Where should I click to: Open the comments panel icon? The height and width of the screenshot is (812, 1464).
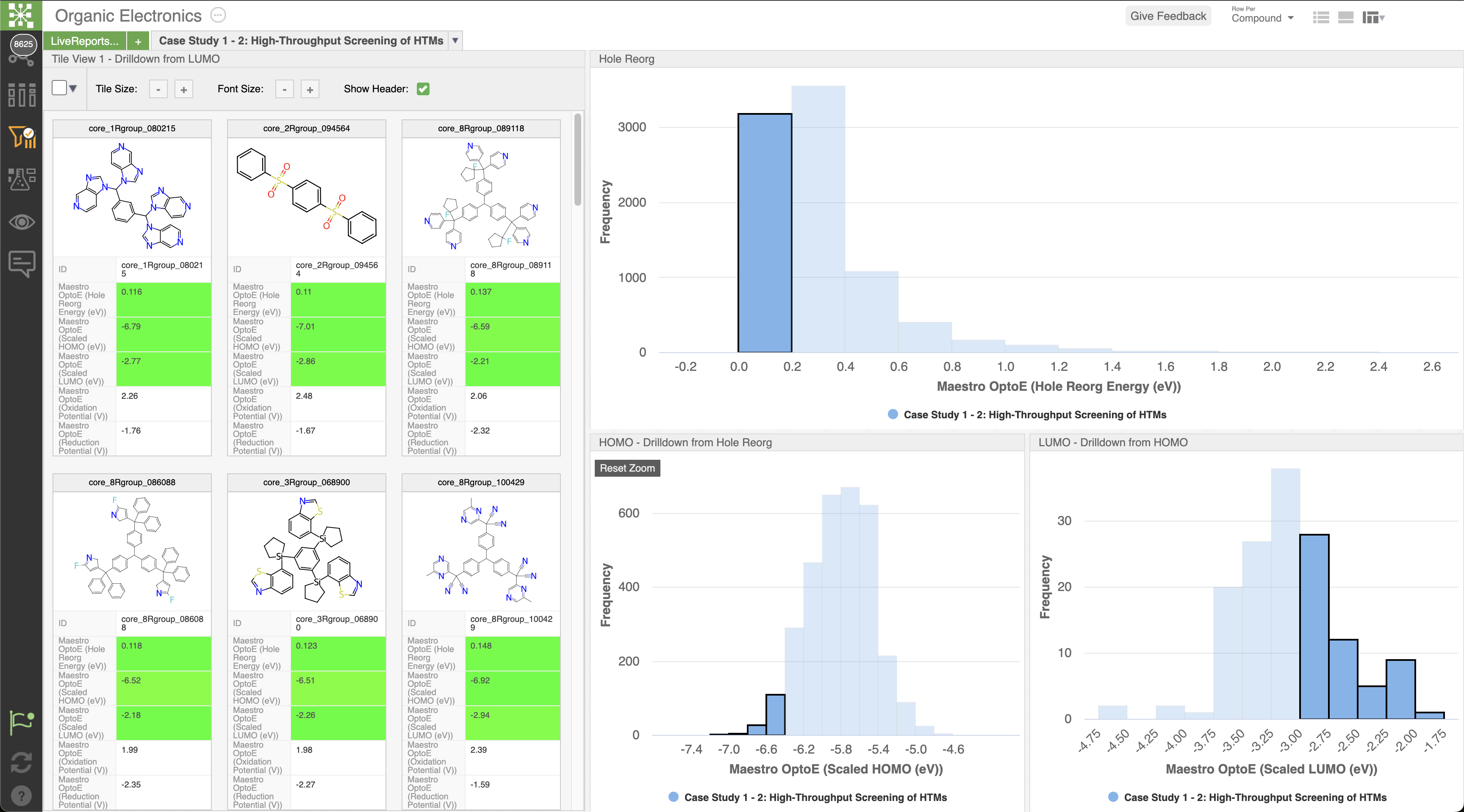tap(22, 263)
